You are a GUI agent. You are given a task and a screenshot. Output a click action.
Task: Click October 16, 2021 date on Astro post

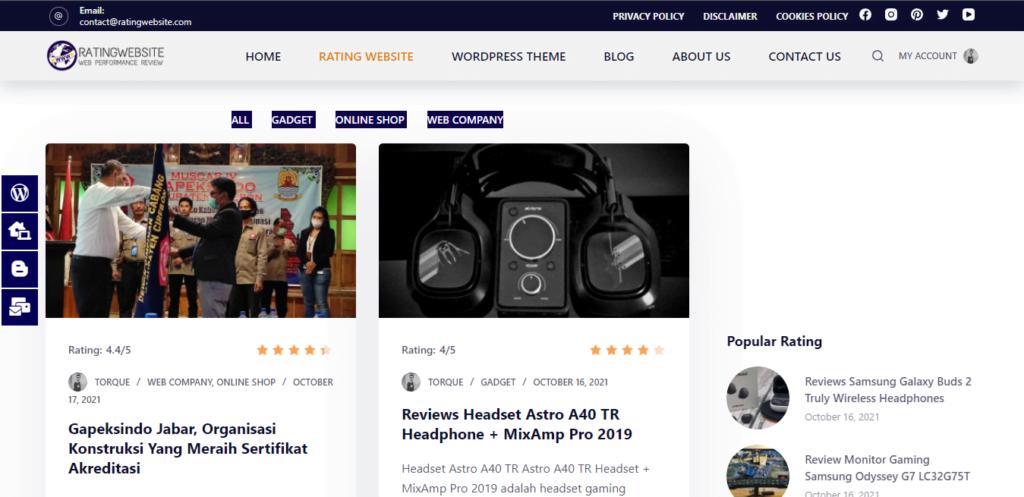click(571, 382)
